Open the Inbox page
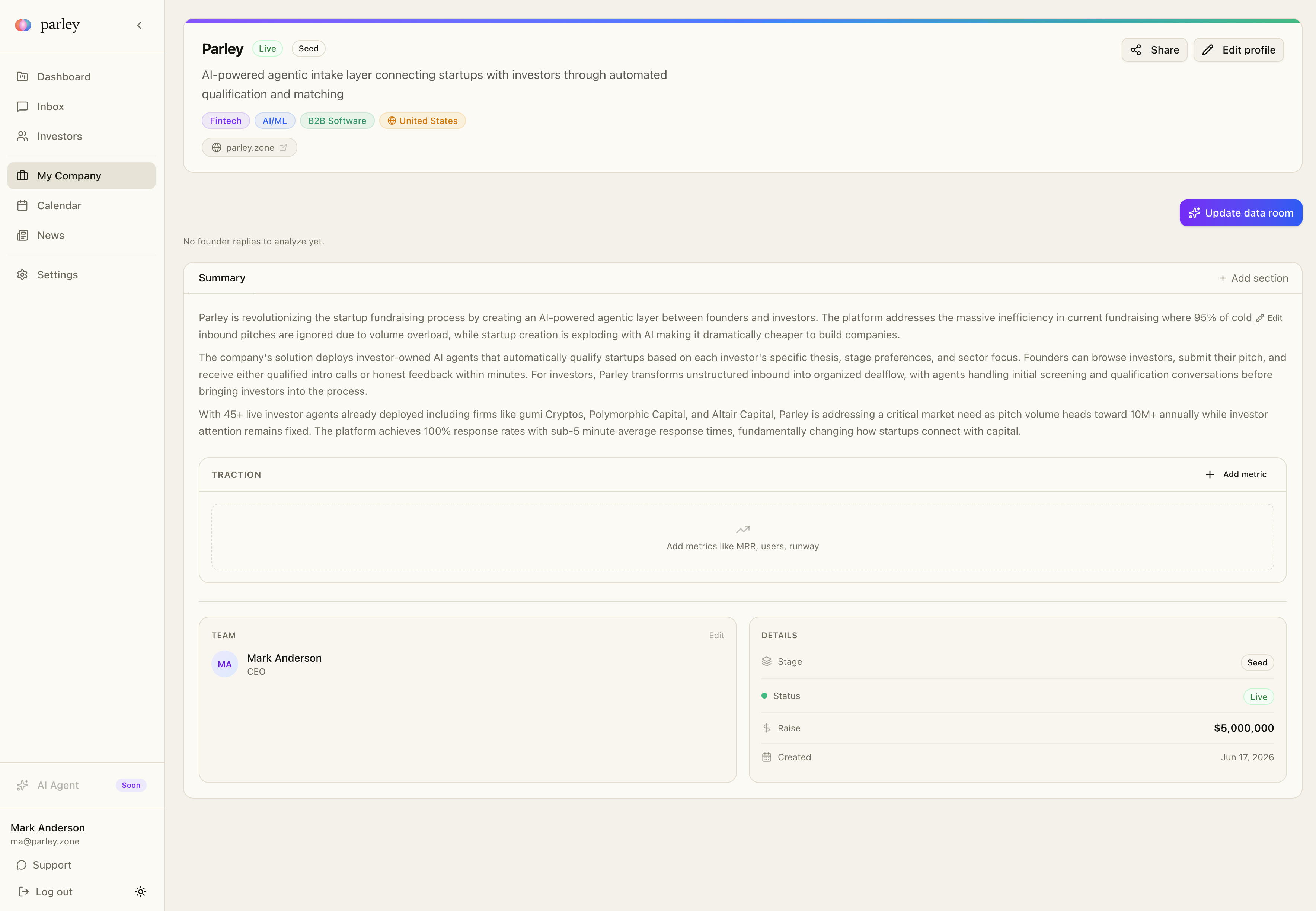Screen dimensions: 1316x911 click(x=81, y=106)
